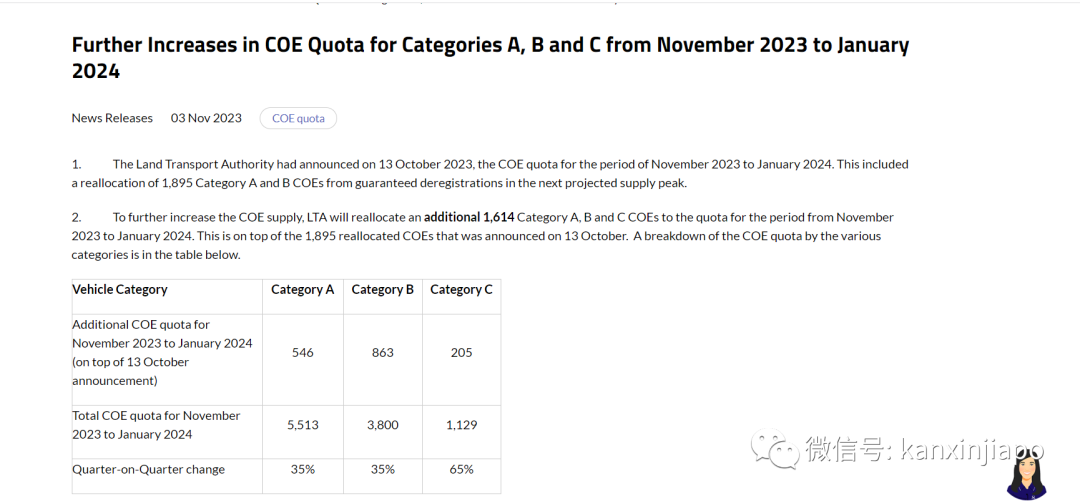
Task: Click the 863 additional quota cell
Action: tap(383, 352)
